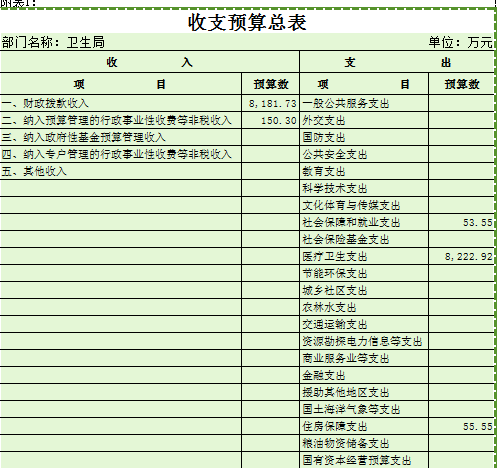The image size is (498, 468).
Task: Click the 其他收入 item cell
Action: point(121,171)
